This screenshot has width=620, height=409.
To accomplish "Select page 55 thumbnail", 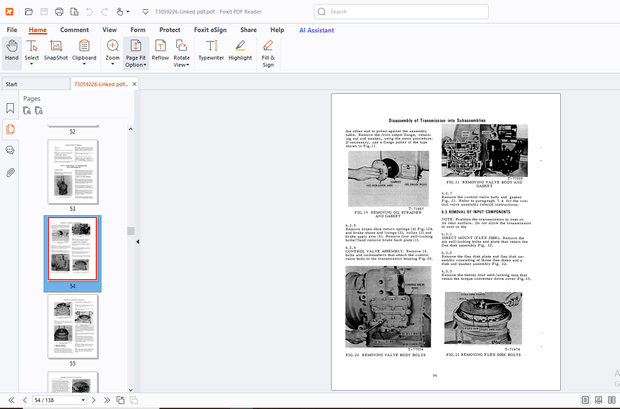I will (73, 326).
